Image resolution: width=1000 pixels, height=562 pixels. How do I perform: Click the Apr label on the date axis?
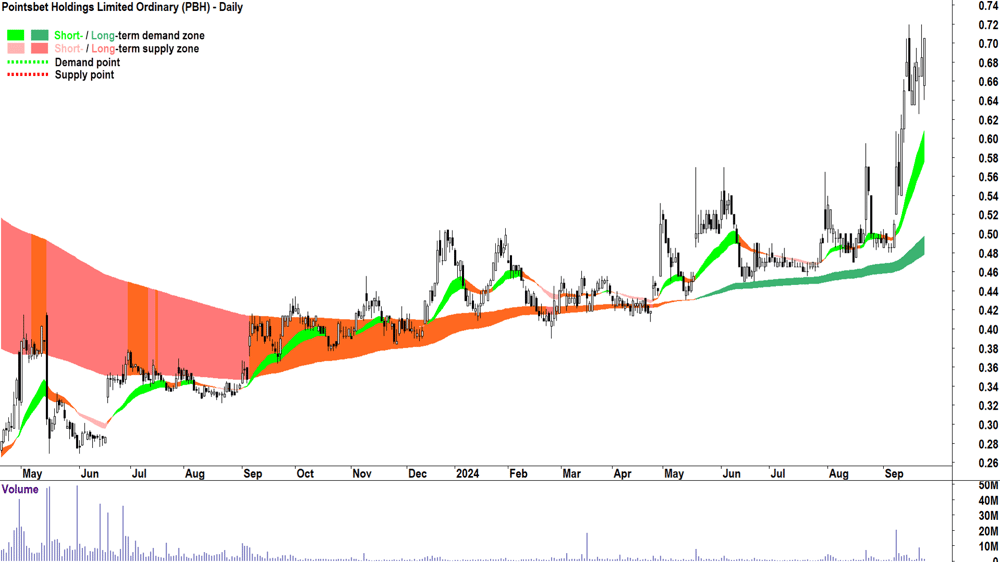[x=622, y=474]
